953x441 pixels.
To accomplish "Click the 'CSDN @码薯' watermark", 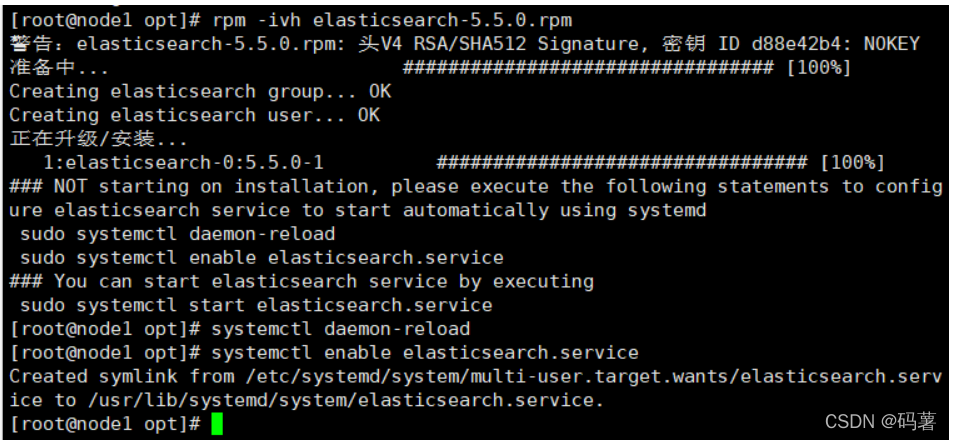I will pos(881,422).
